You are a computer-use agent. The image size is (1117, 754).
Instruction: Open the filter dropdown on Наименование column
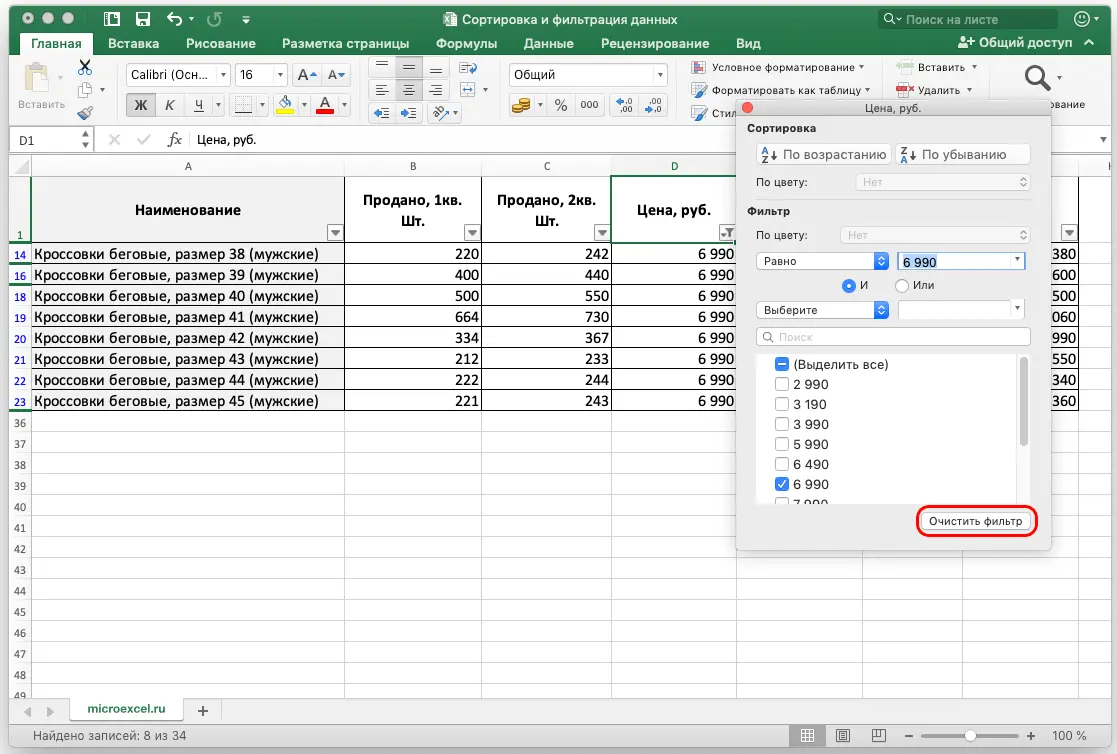[335, 232]
